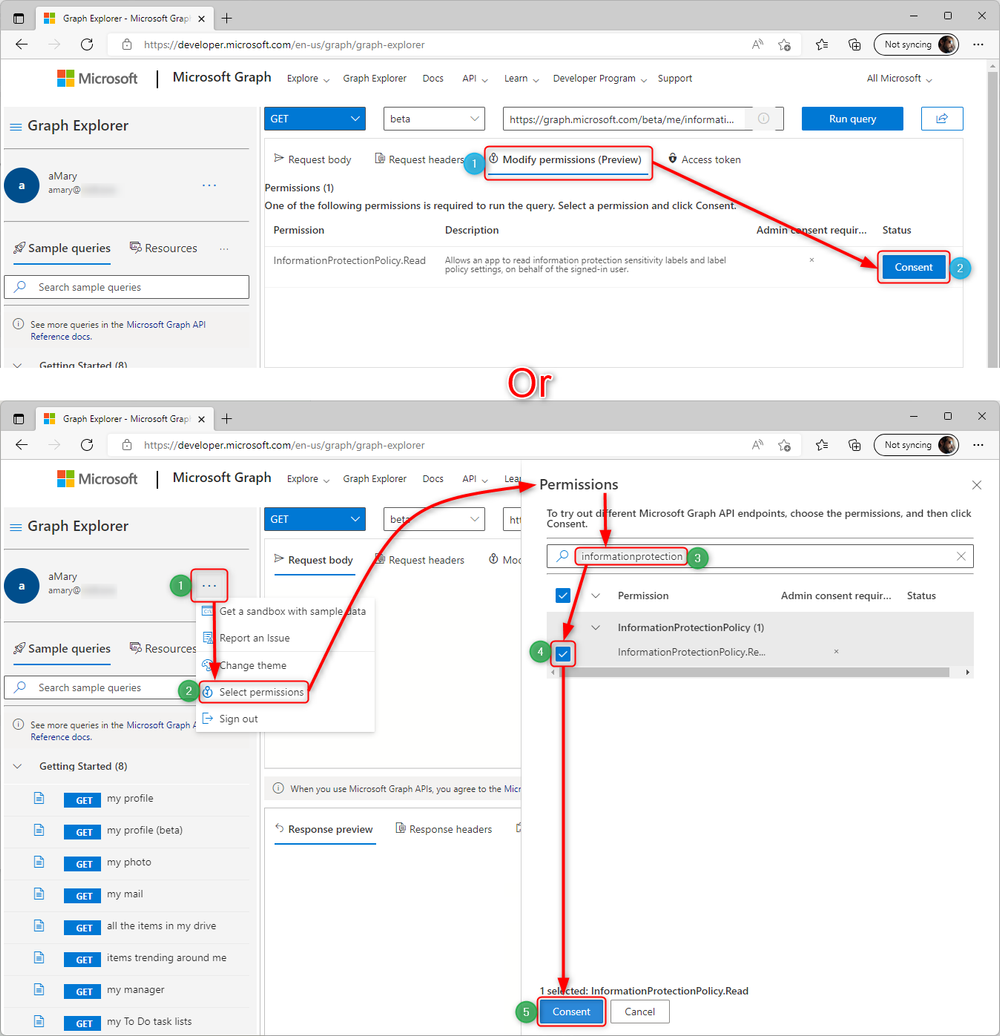The width and height of the screenshot is (1000, 1036).
Task: Open the beta version dropdown in top window
Action: pos(433,119)
